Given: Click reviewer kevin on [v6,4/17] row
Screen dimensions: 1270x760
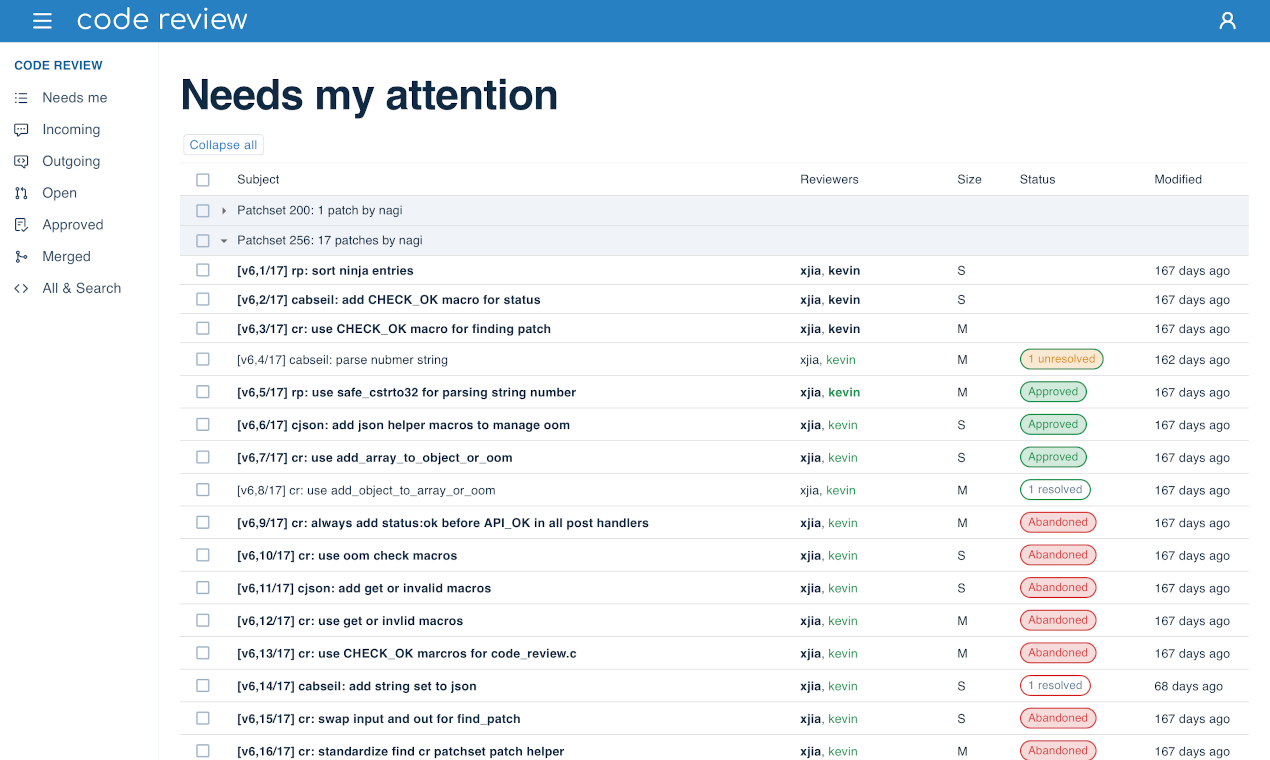Looking at the screenshot, I should (841, 360).
